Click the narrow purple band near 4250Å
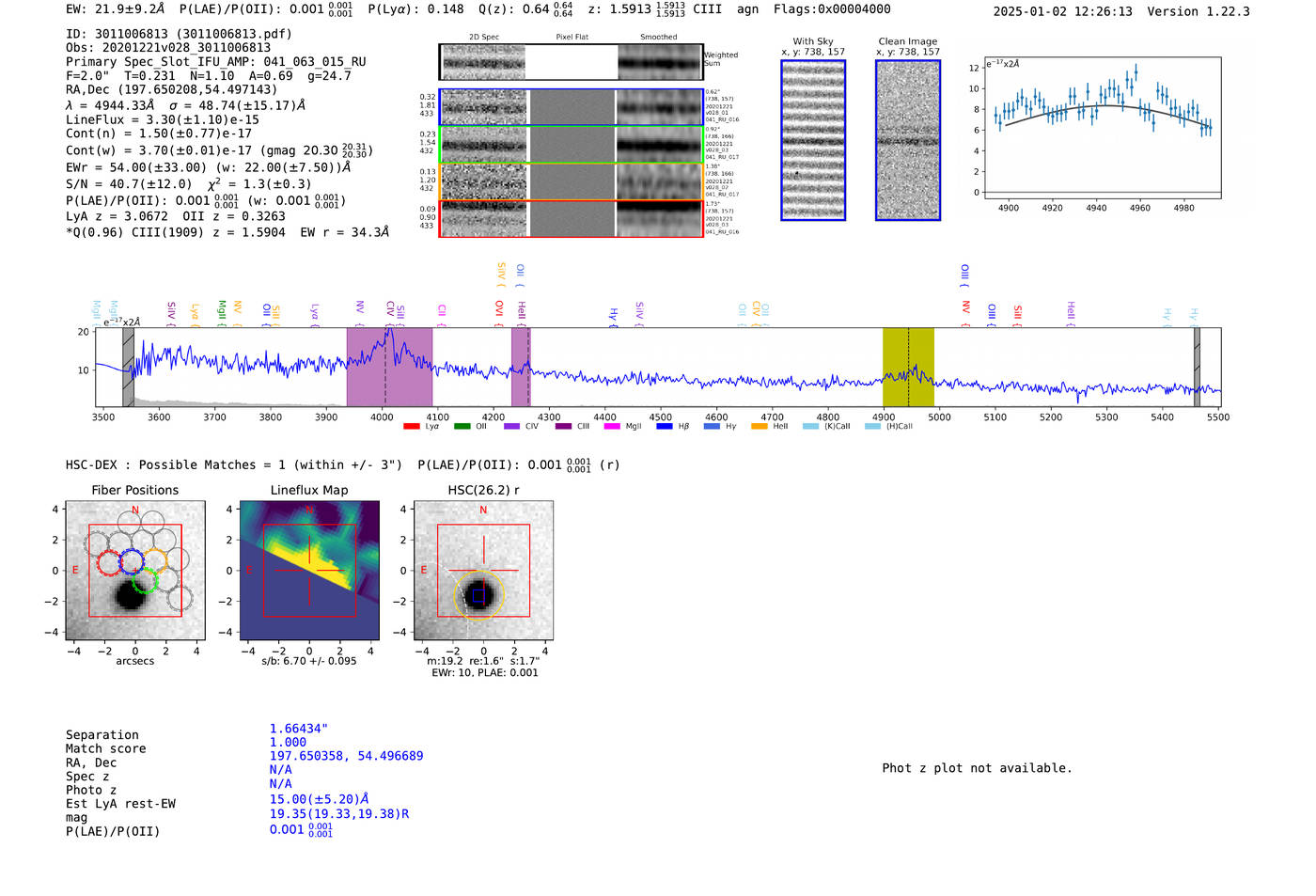Viewport: 1316px width, 896px height. pyautogui.click(x=520, y=367)
